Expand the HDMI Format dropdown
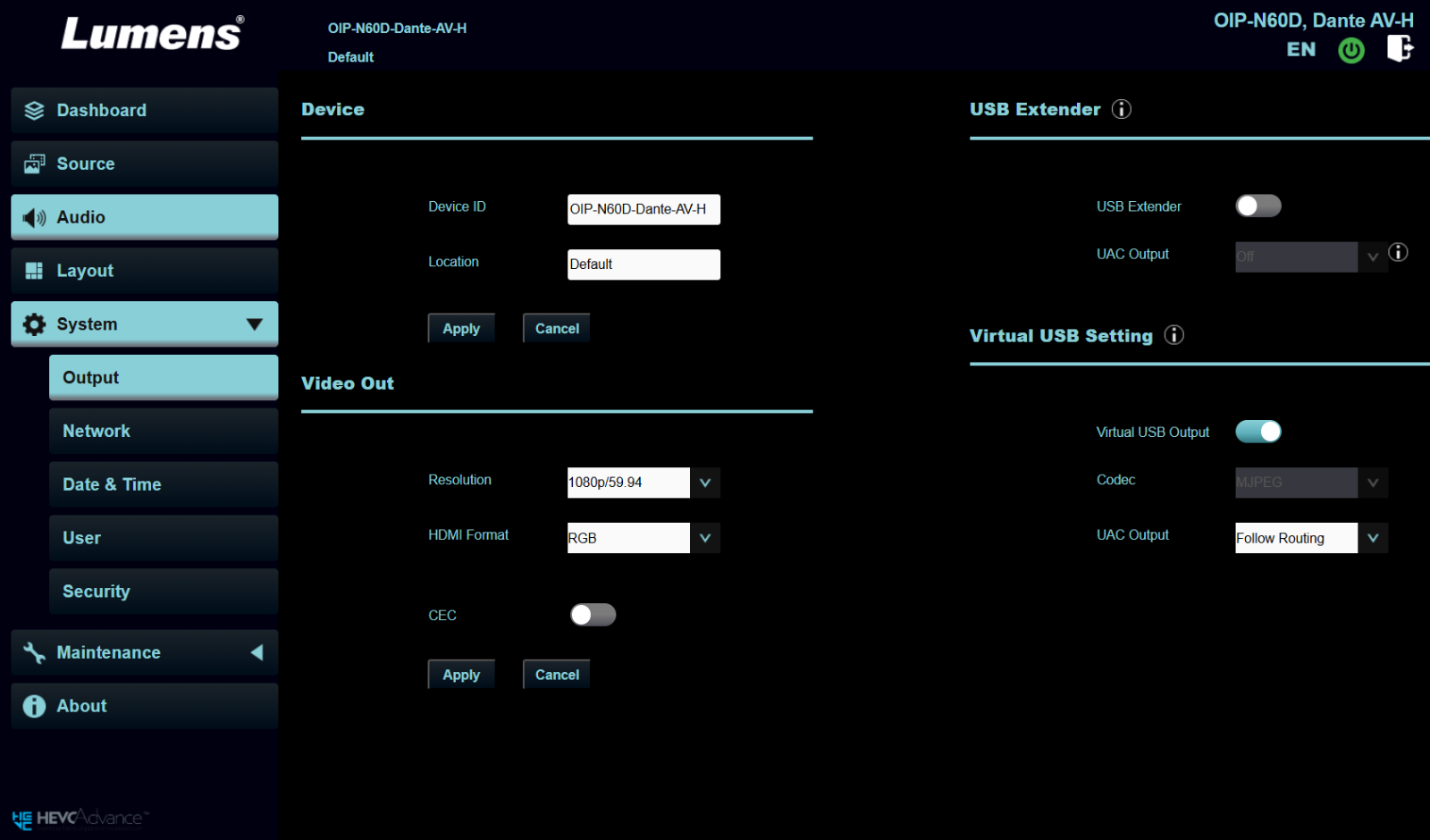This screenshot has height=840, width=1430. click(704, 538)
